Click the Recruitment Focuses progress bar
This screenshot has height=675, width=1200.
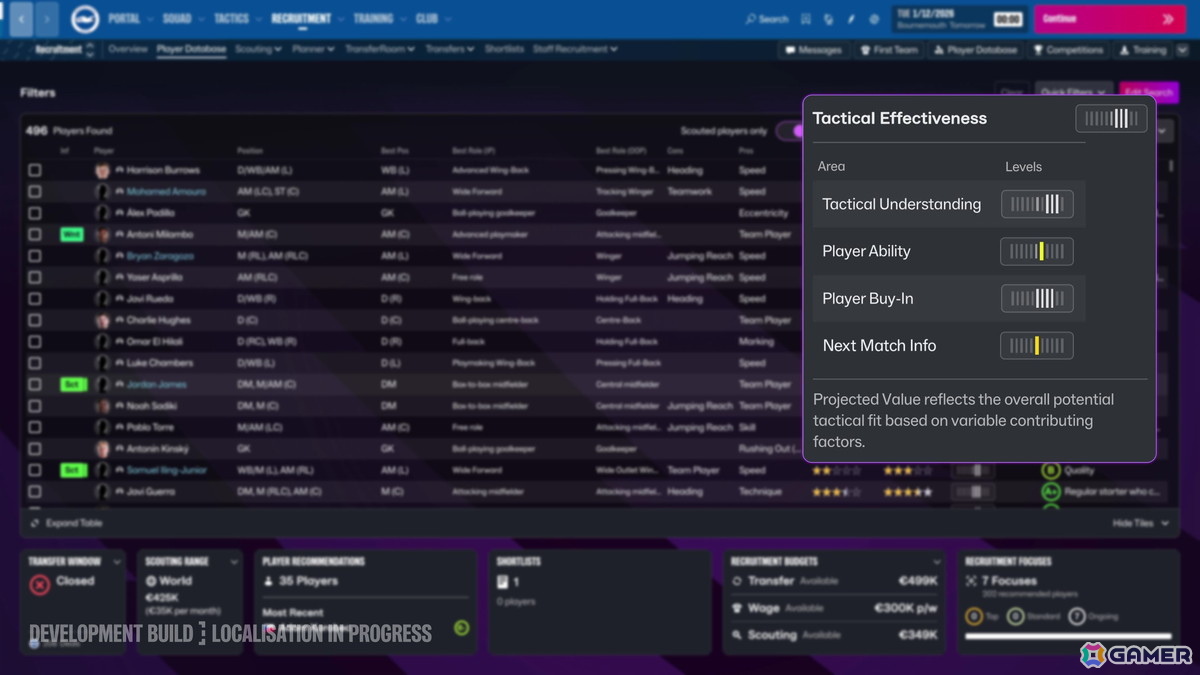click(1067, 635)
